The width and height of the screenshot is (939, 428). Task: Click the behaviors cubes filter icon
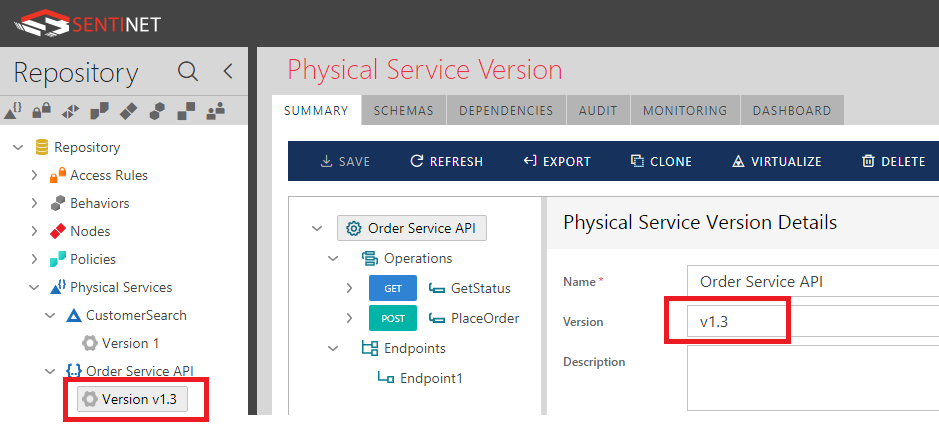click(x=157, y=111)
